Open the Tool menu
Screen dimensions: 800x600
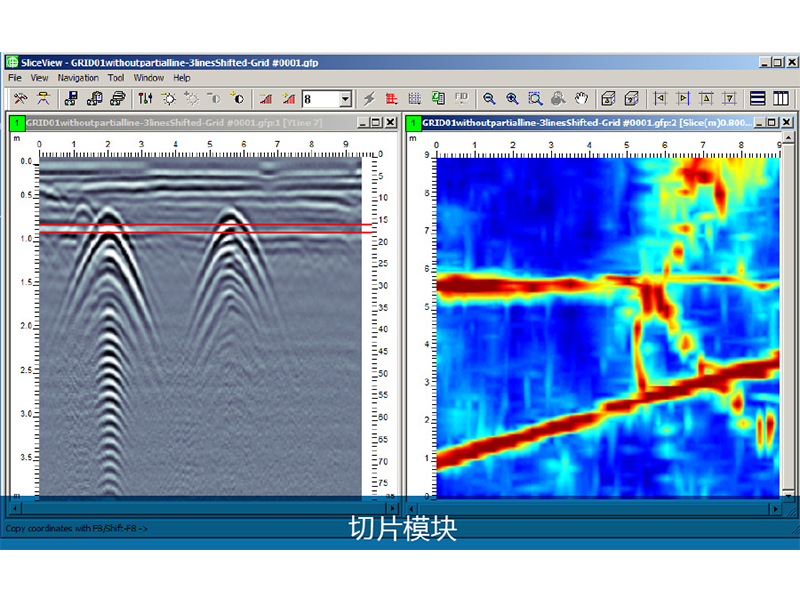click(x=116, y=78)
